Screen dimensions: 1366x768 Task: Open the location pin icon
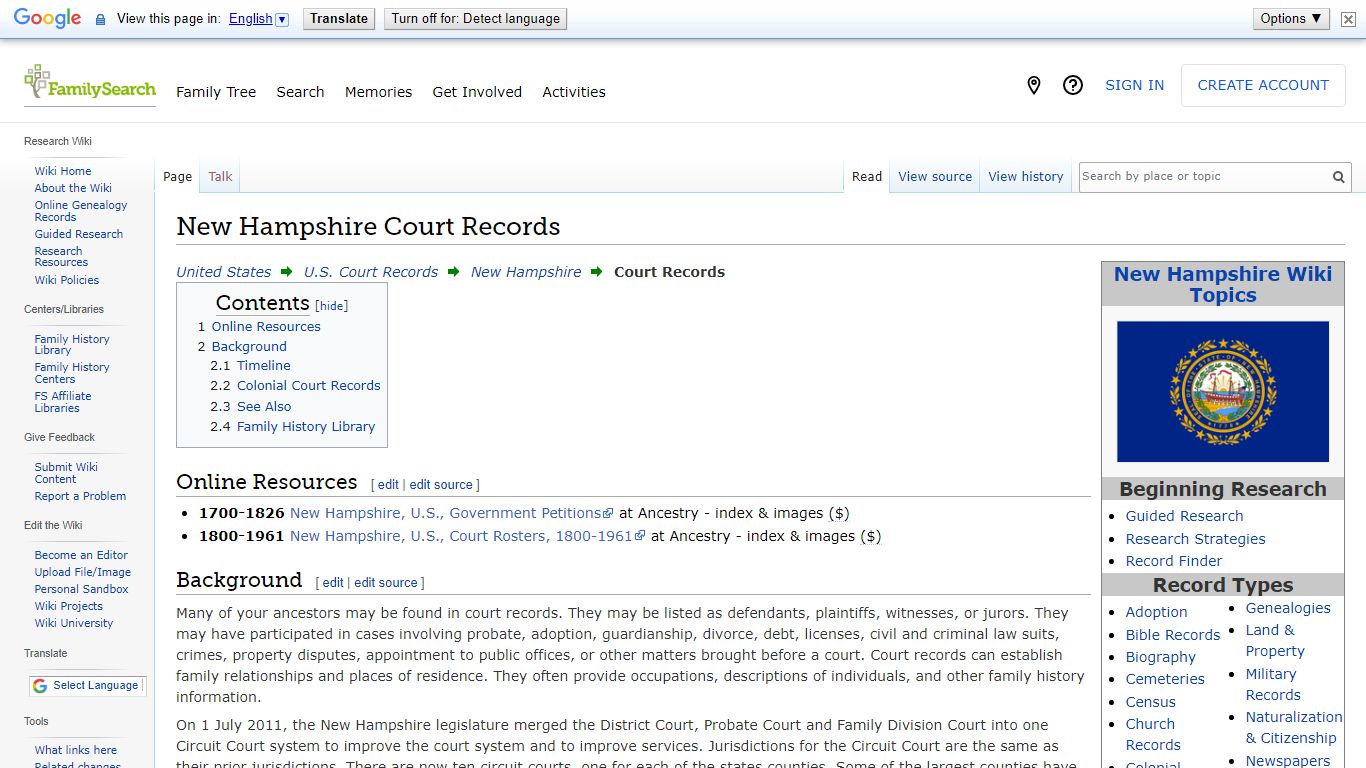click(1034, 86)
